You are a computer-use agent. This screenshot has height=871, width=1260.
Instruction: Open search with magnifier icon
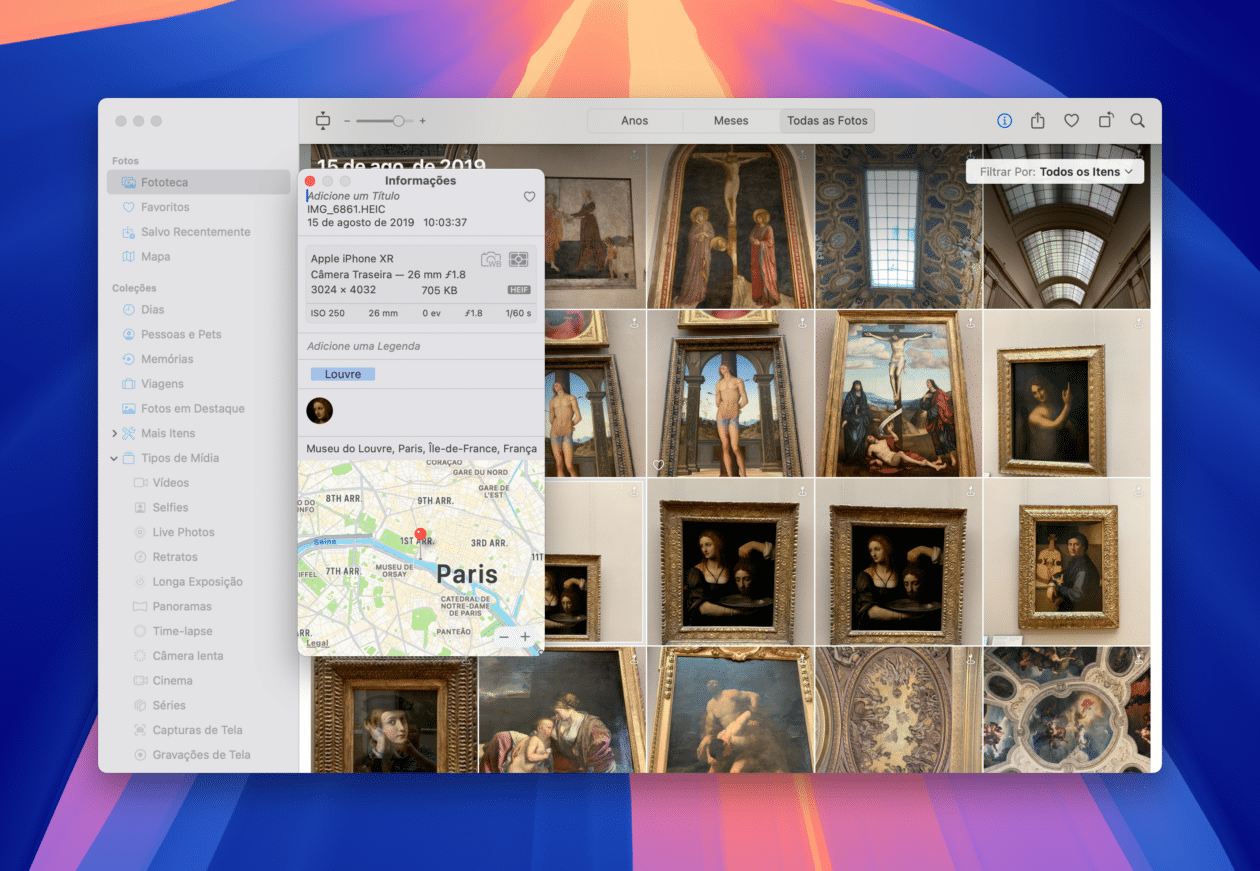point(1138,121)
